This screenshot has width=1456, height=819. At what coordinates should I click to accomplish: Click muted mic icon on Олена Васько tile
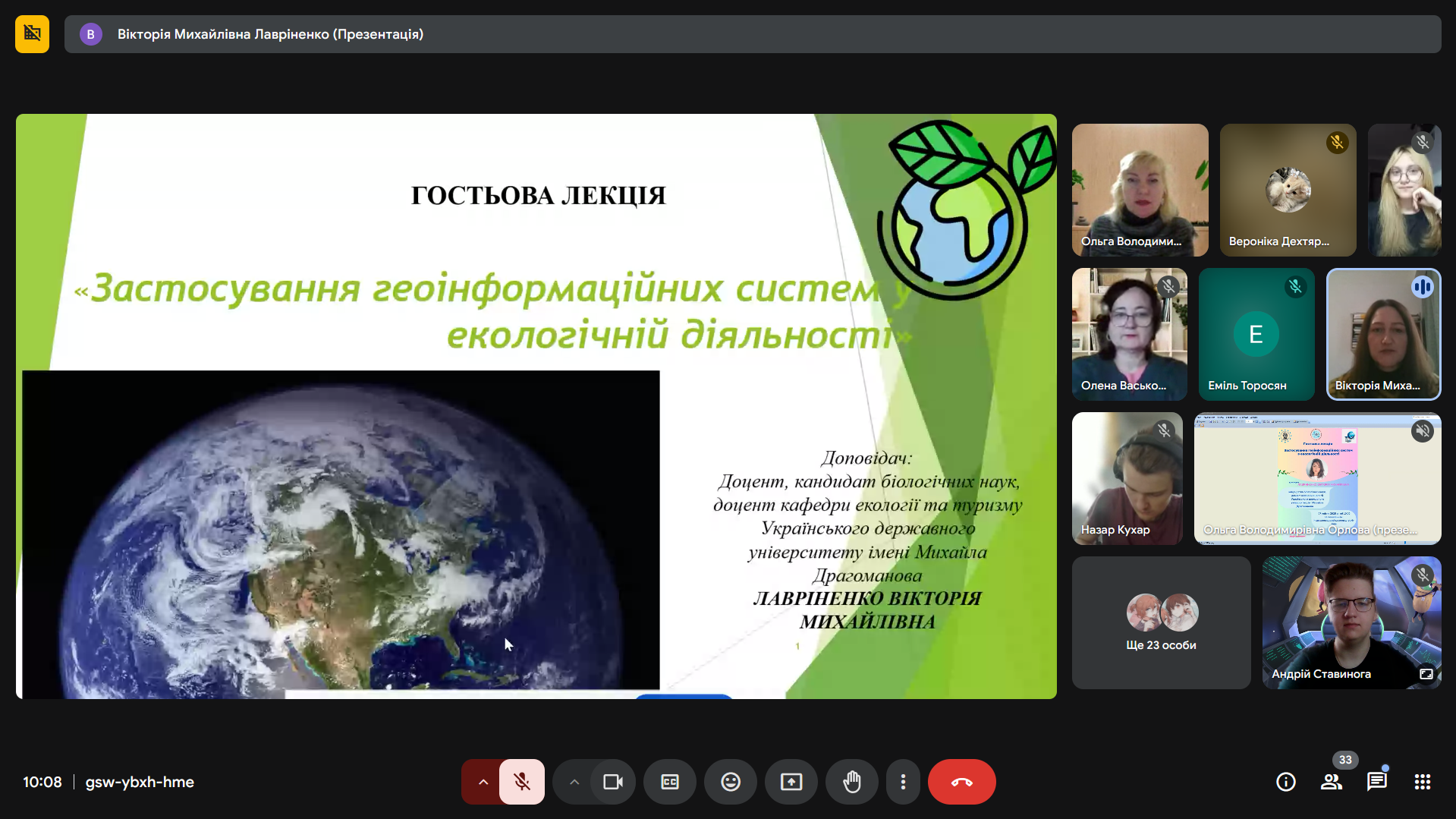click(1168, 286)
